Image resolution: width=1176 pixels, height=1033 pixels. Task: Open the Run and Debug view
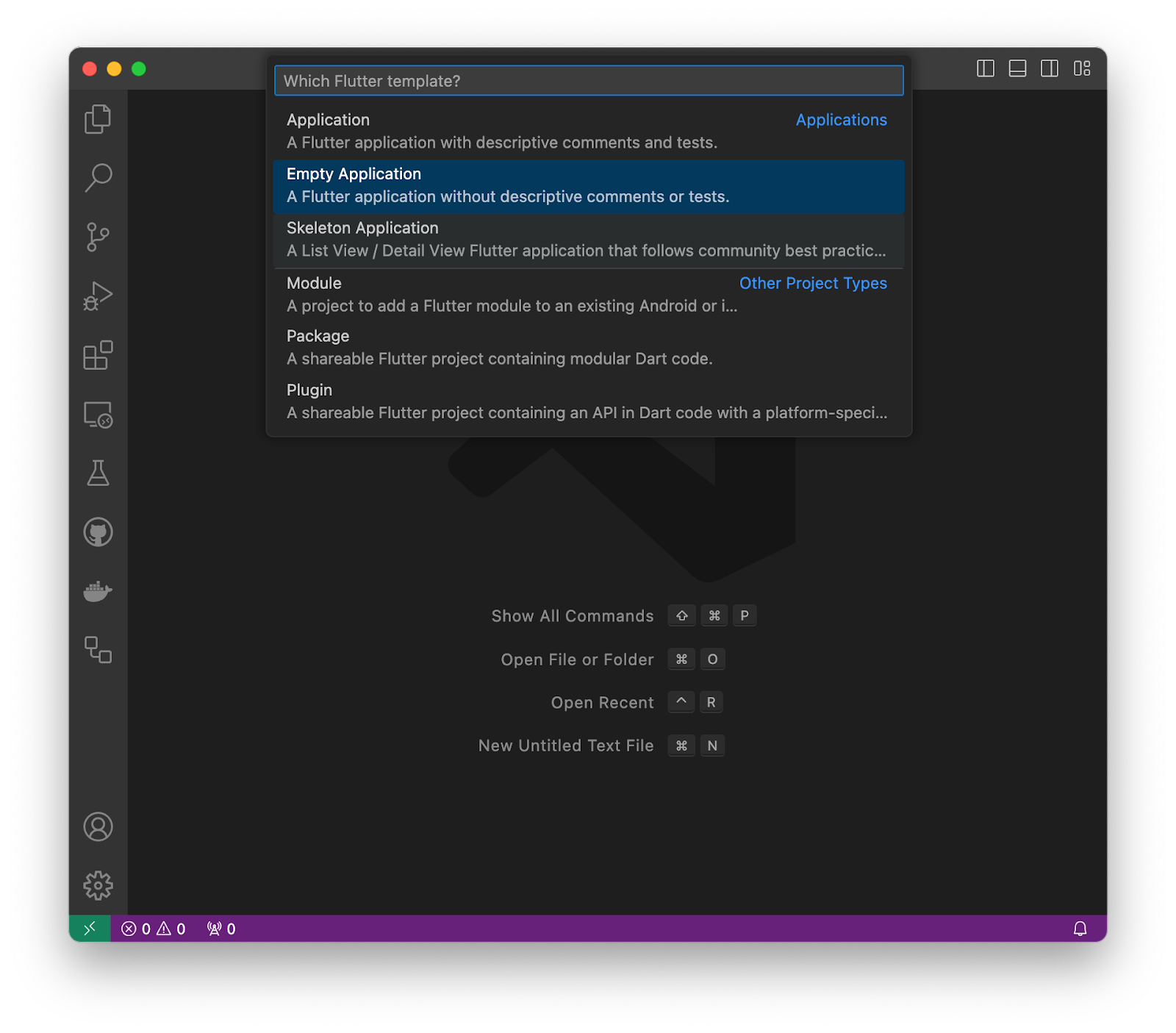tap(98, 296)
